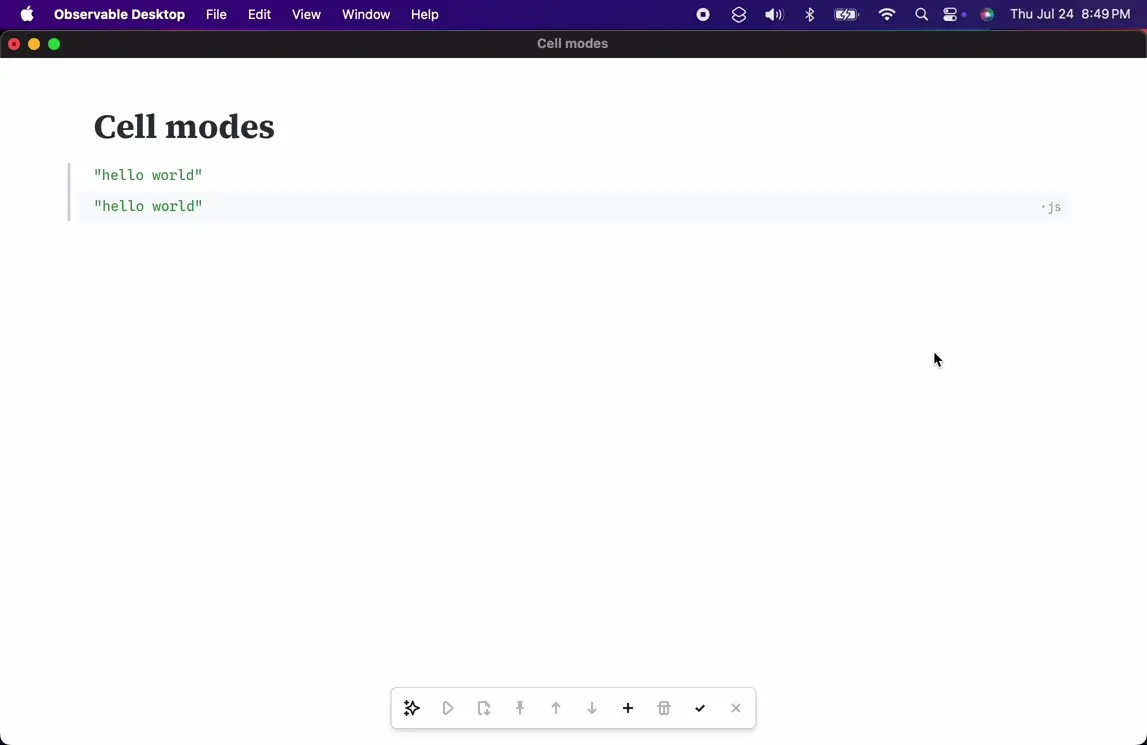Image resolution: width=1147 pixels, height=745 pixels.
Task: Confirm with the checkmark icon in toolbar
Action: 700,708
